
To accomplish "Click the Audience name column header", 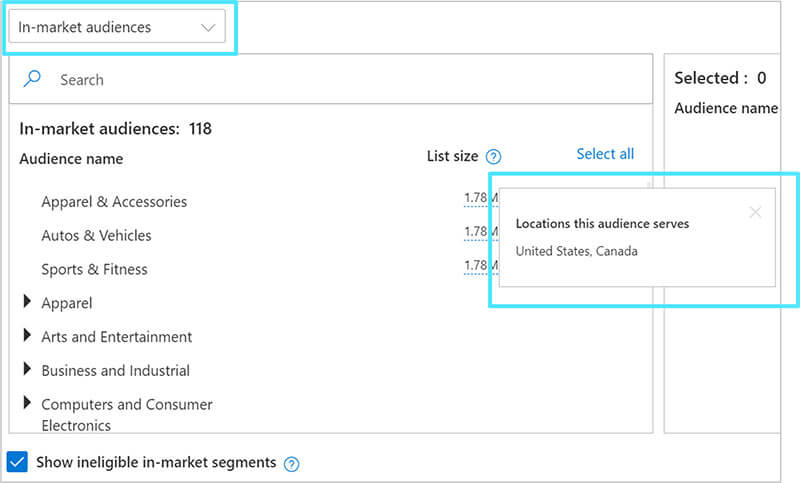I will pyautogui.click(x=71, y=158).
